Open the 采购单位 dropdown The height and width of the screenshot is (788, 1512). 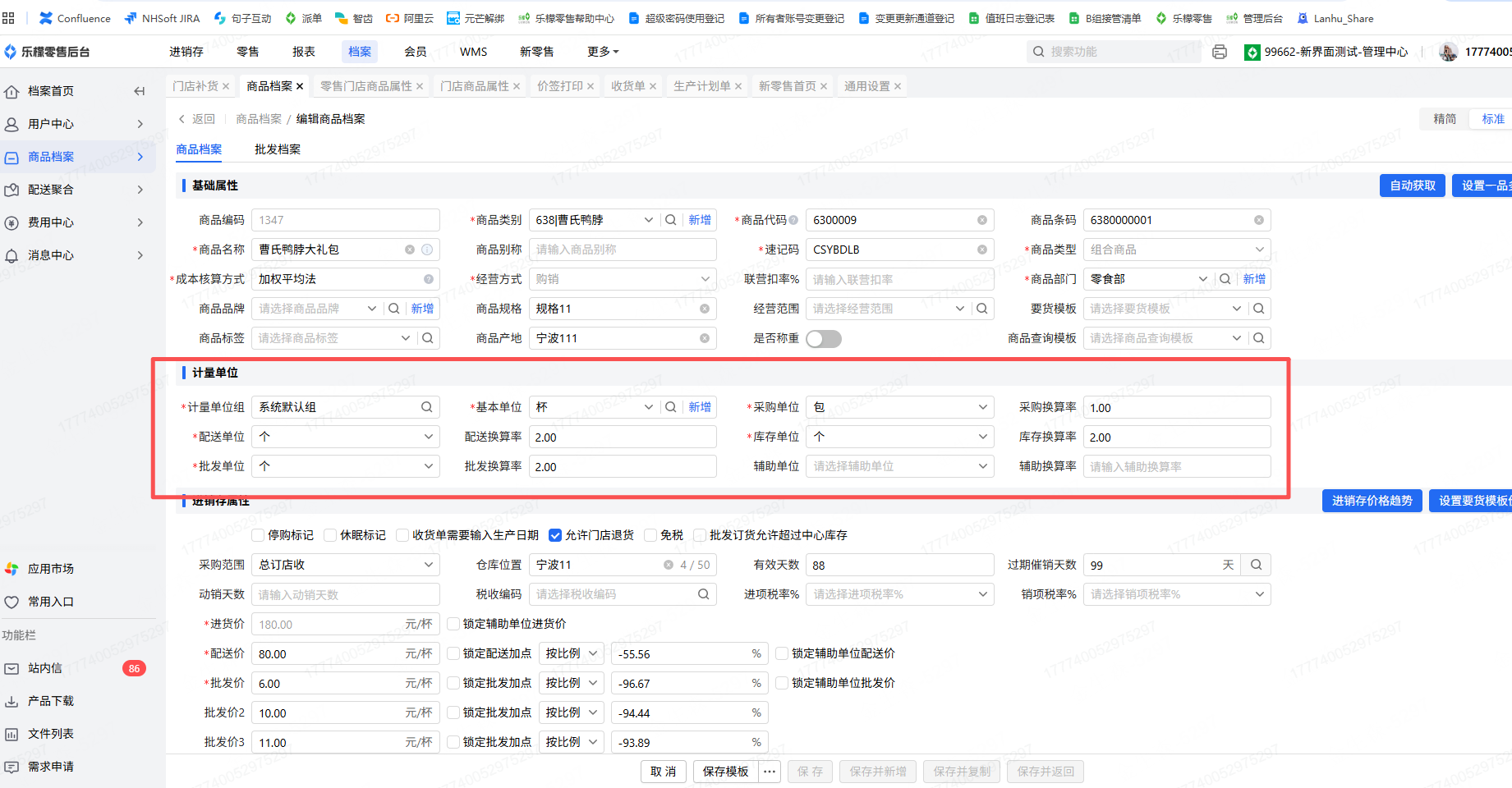point(900,407)
